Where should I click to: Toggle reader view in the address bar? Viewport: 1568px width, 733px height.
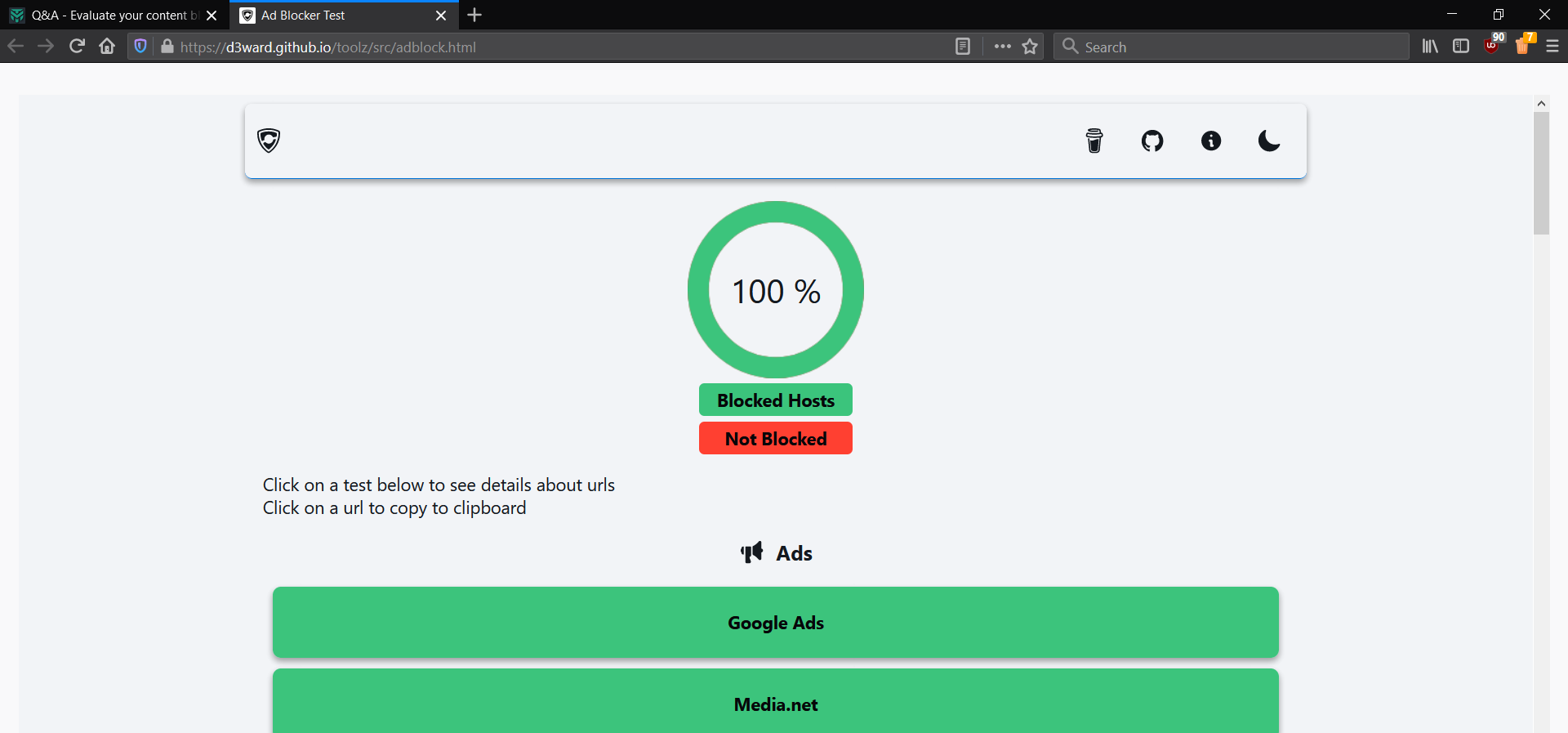point(963,47)
